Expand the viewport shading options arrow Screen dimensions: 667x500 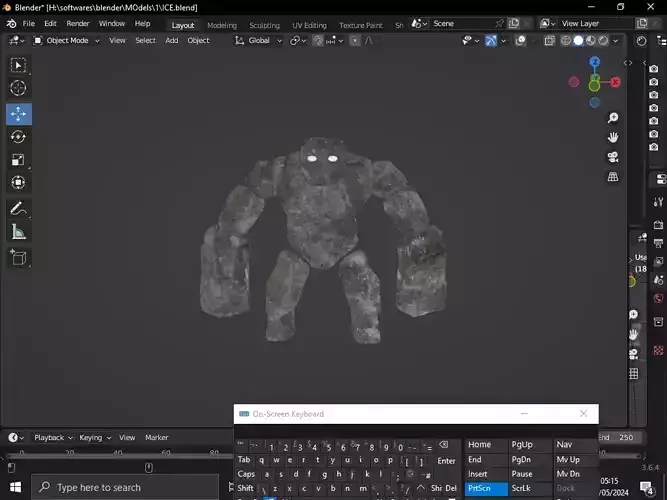616,41
